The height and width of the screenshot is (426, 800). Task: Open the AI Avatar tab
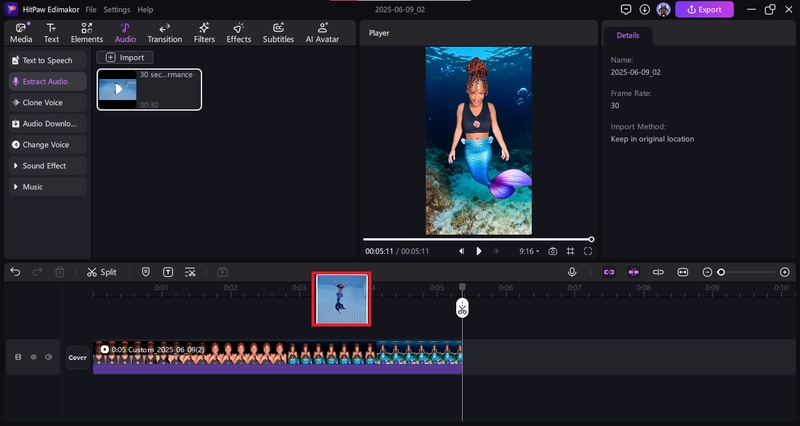coord(322,33)
